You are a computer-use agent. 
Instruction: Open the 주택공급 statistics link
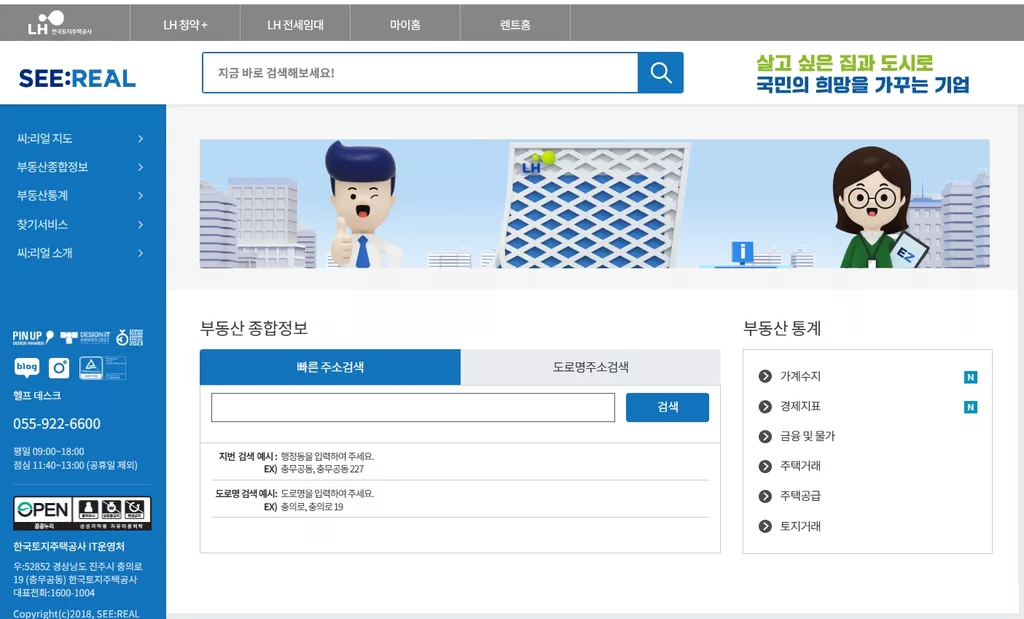tap(800, 496)
